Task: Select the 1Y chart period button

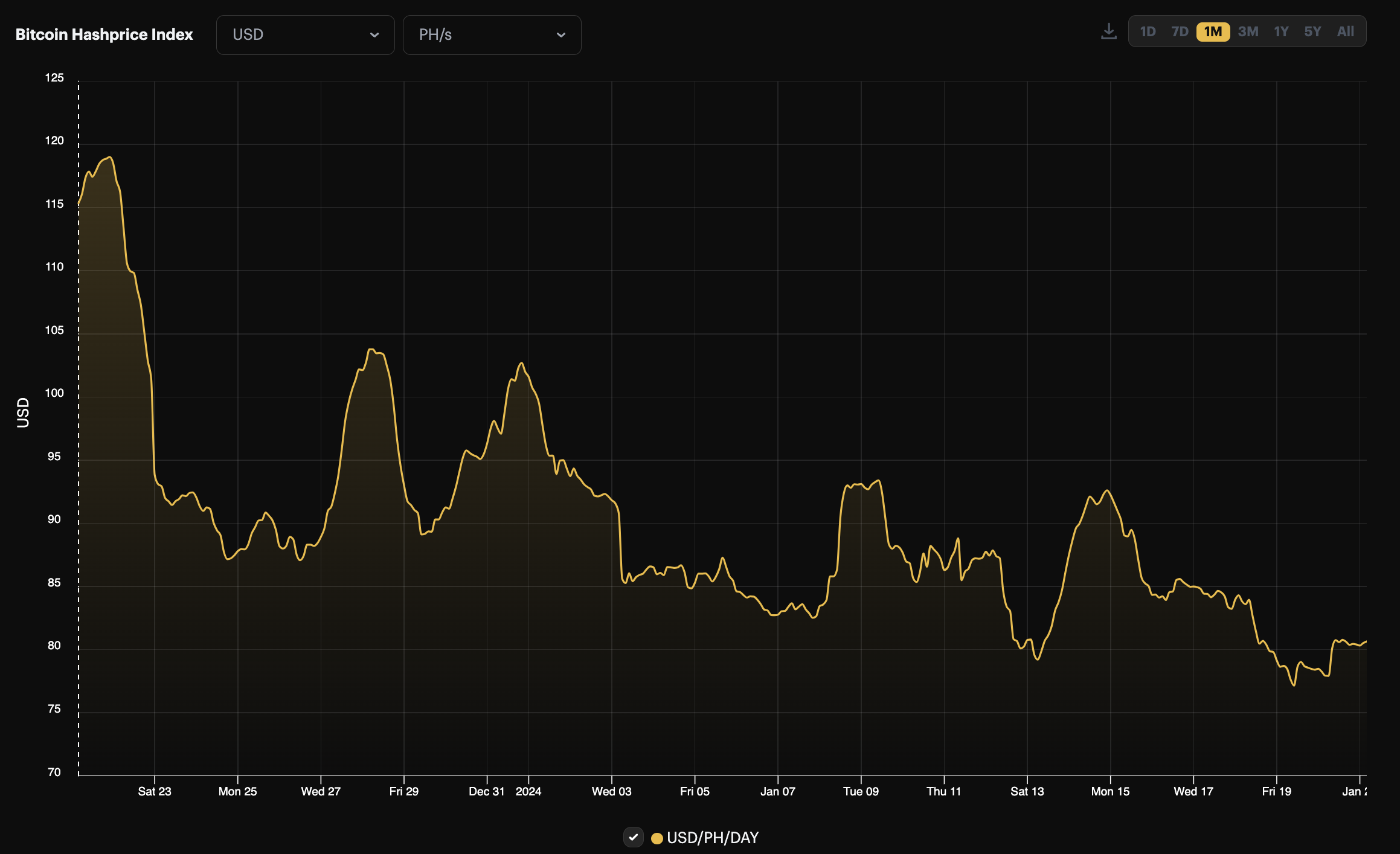Action: pyautogui.click(x=1281, y=31)
